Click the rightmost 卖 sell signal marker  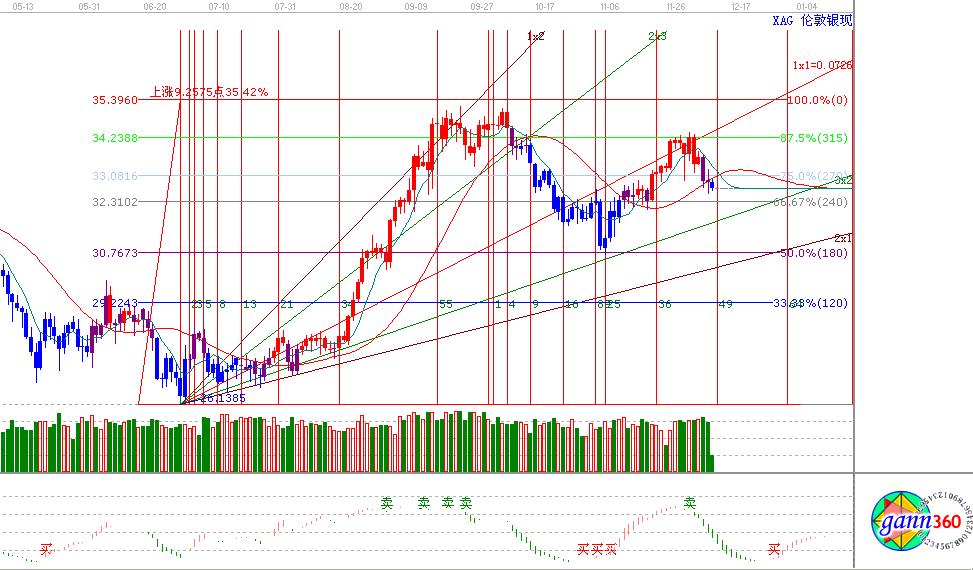(x=690, y=502)
